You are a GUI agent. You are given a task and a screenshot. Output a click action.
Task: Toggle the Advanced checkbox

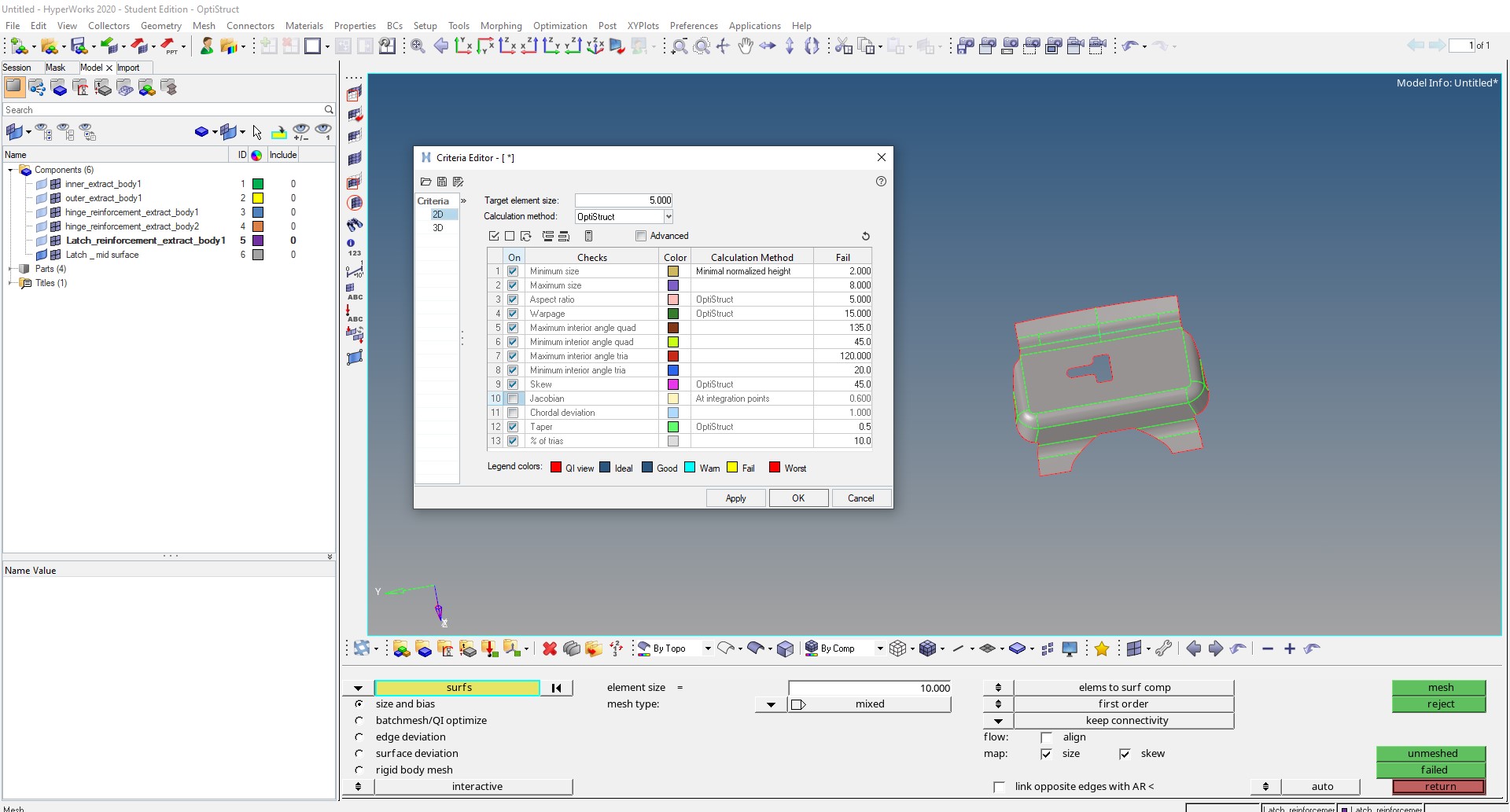point(641,236)
